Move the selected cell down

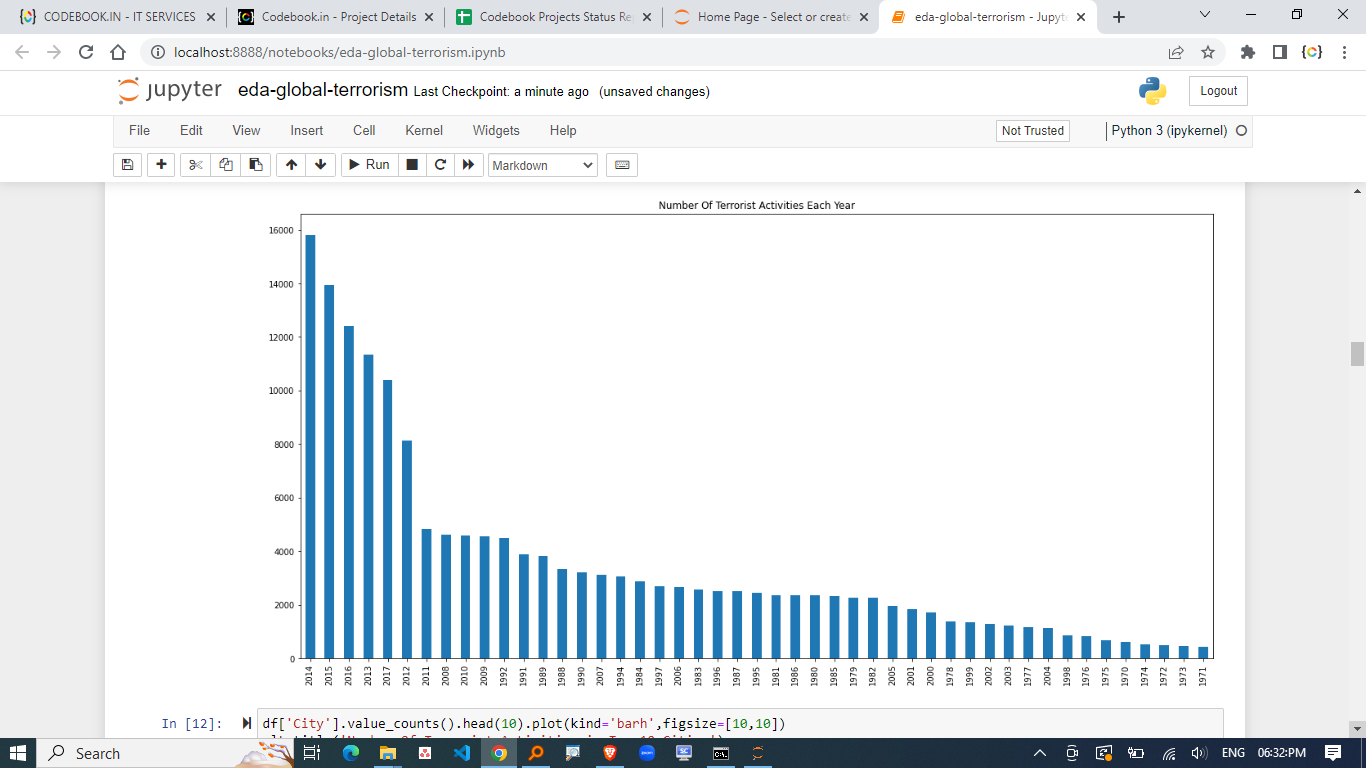320,165
